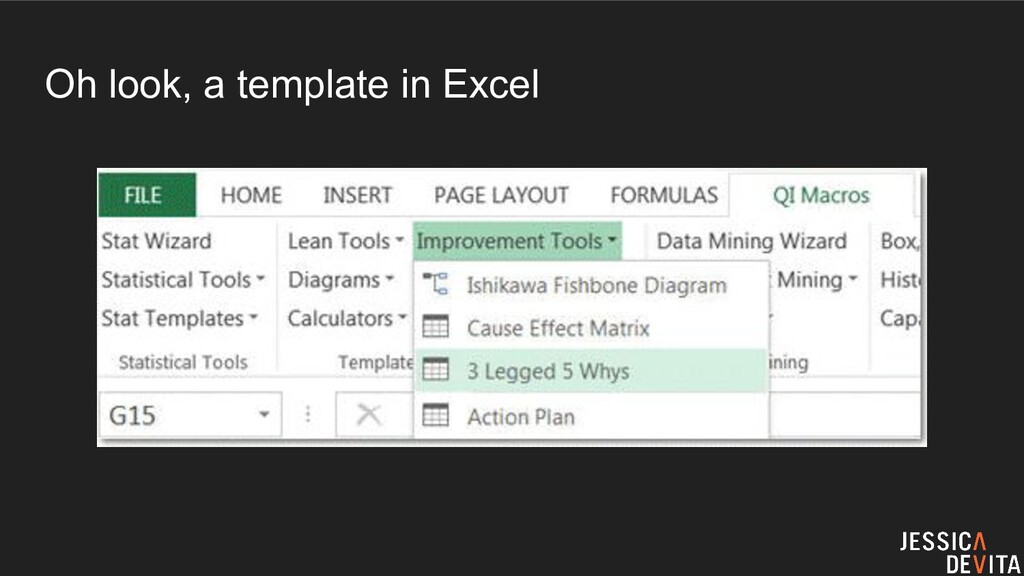Expand the Lean Tools menu
Viewport: 1024px width, 576px height.
pyautogui.click(x=345, y=241)
